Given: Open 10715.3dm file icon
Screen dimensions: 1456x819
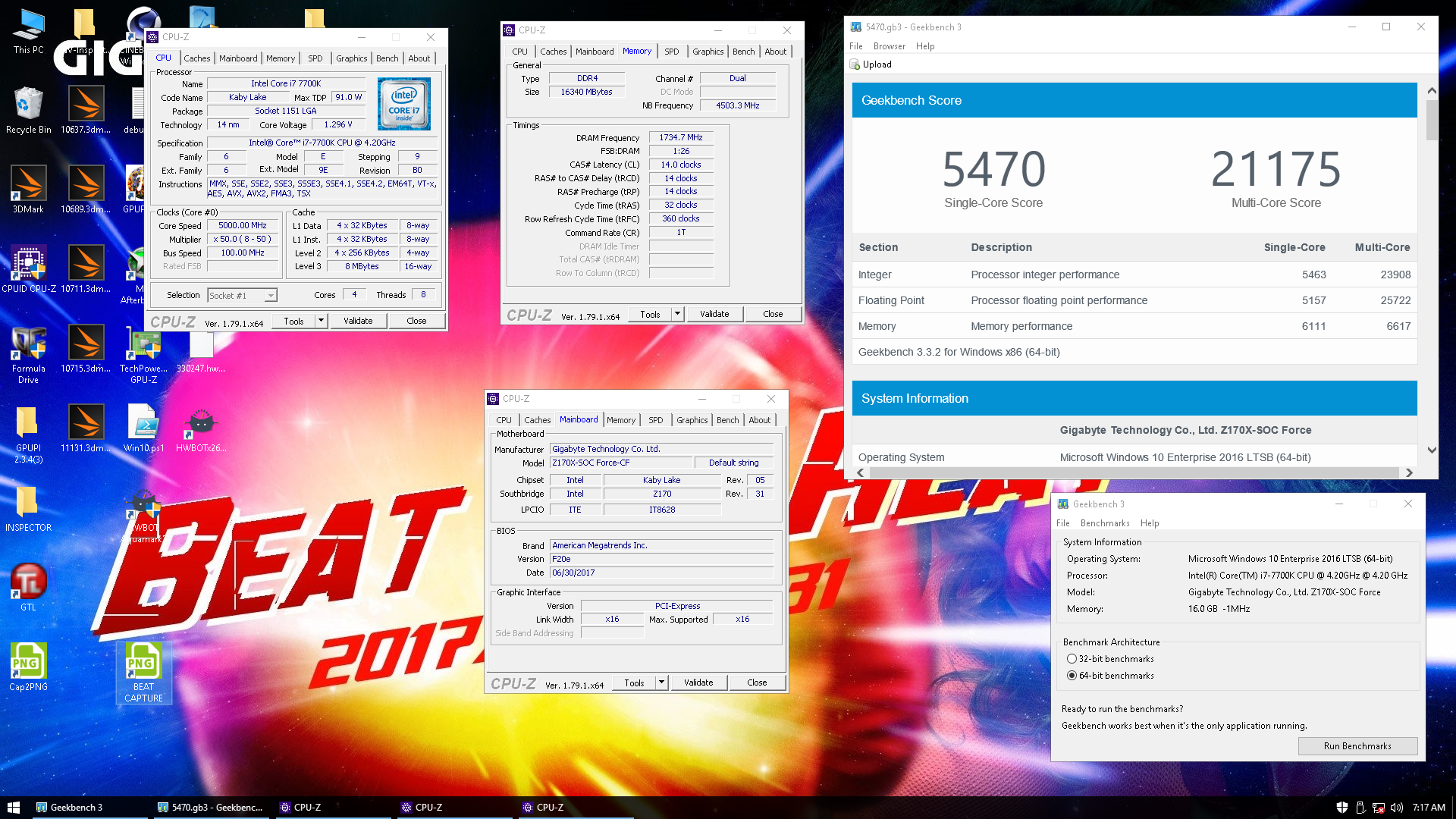Looking at the screenshot, I should point(86,349).
